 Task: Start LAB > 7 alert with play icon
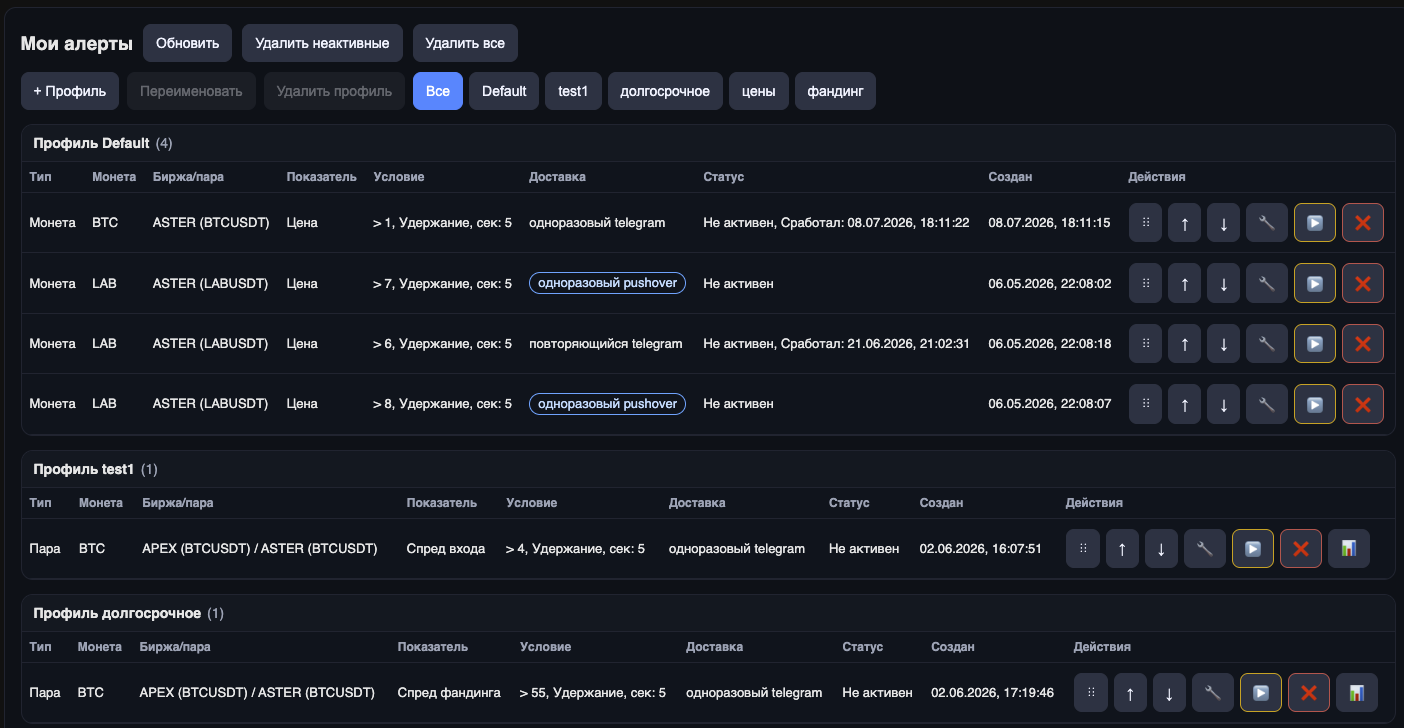[1315, 283]
